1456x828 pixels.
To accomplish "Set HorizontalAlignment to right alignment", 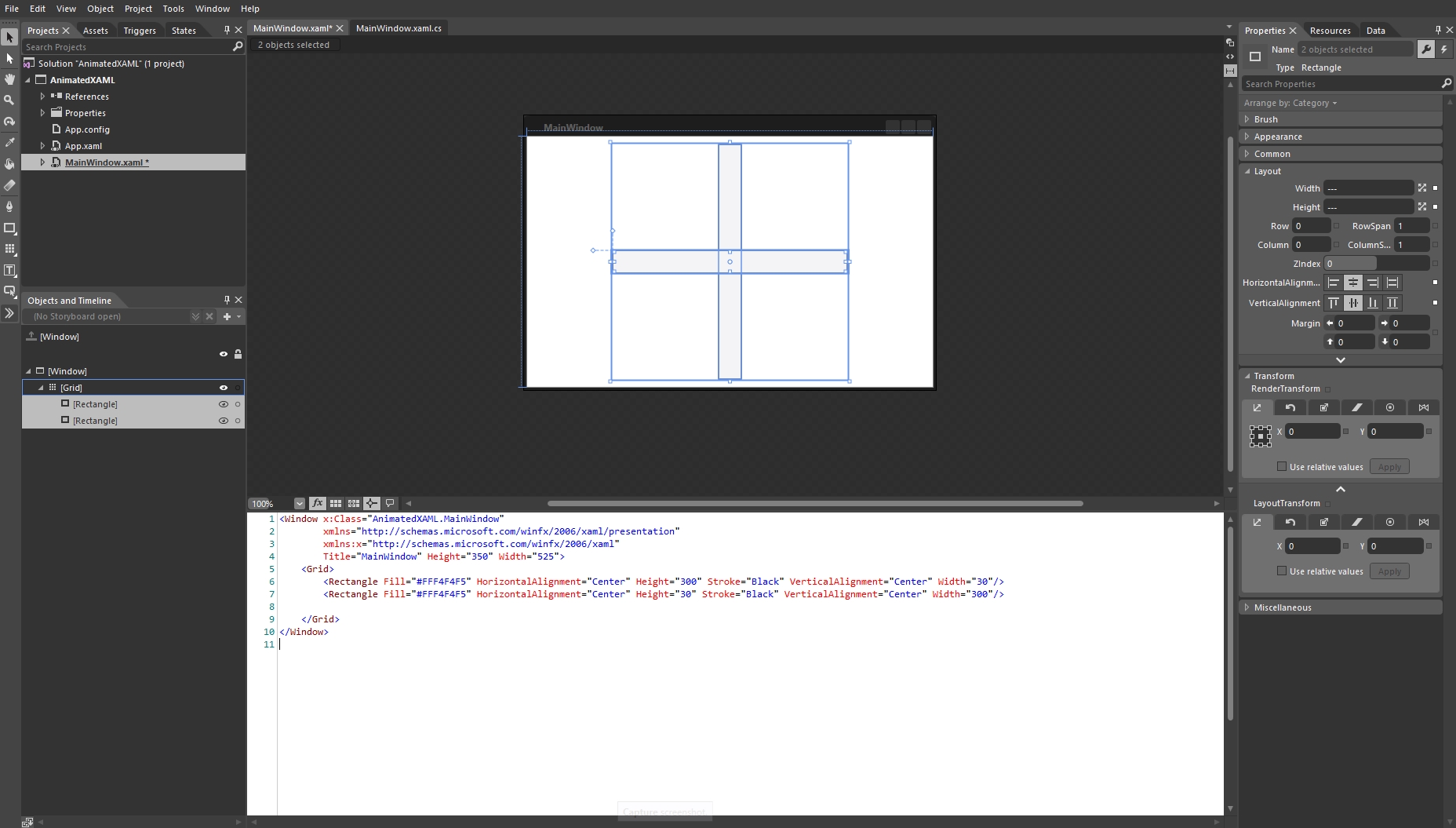I will click(1374, 283).
